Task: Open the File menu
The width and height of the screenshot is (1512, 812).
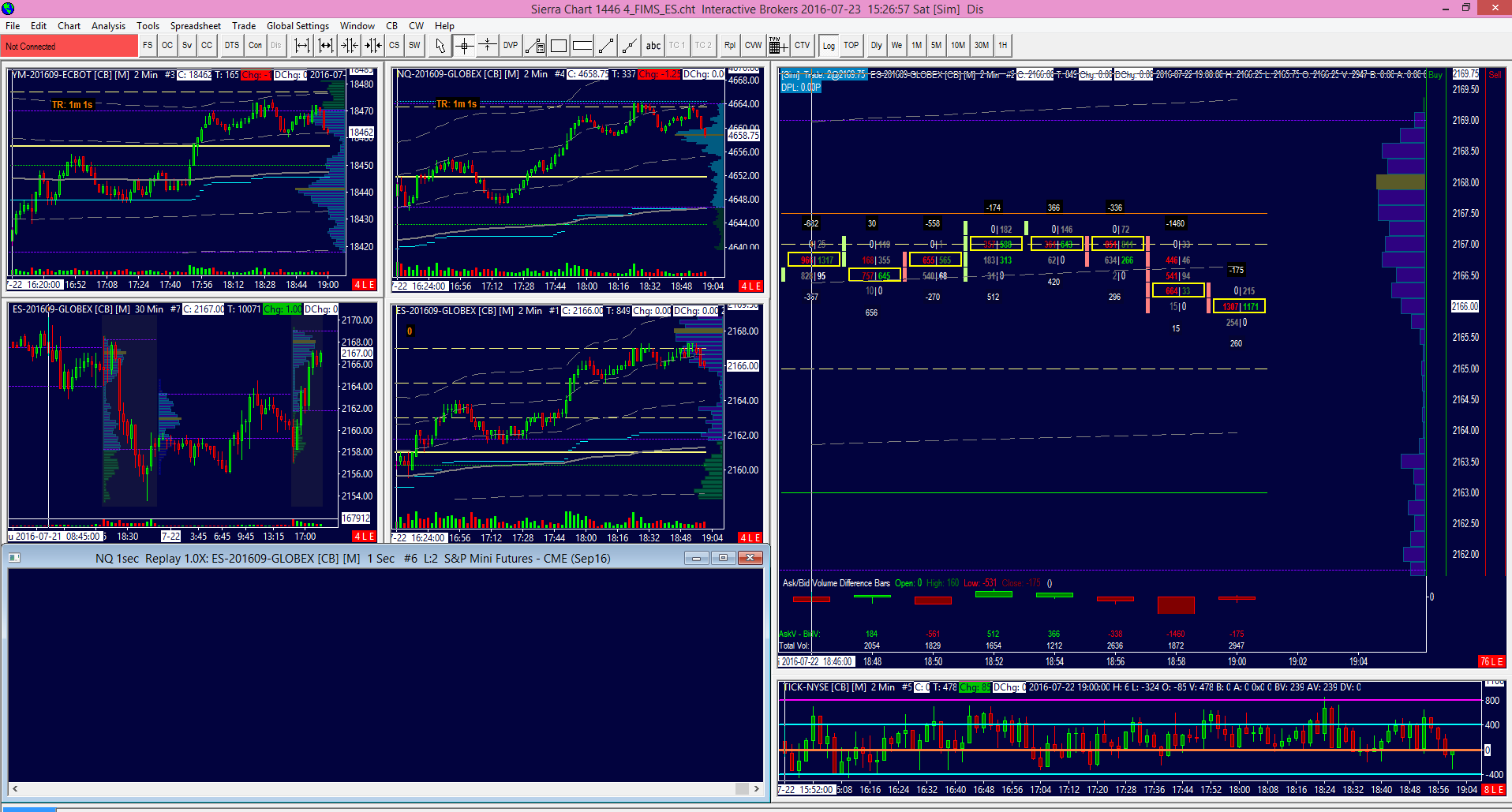Action: click(13, 26)
